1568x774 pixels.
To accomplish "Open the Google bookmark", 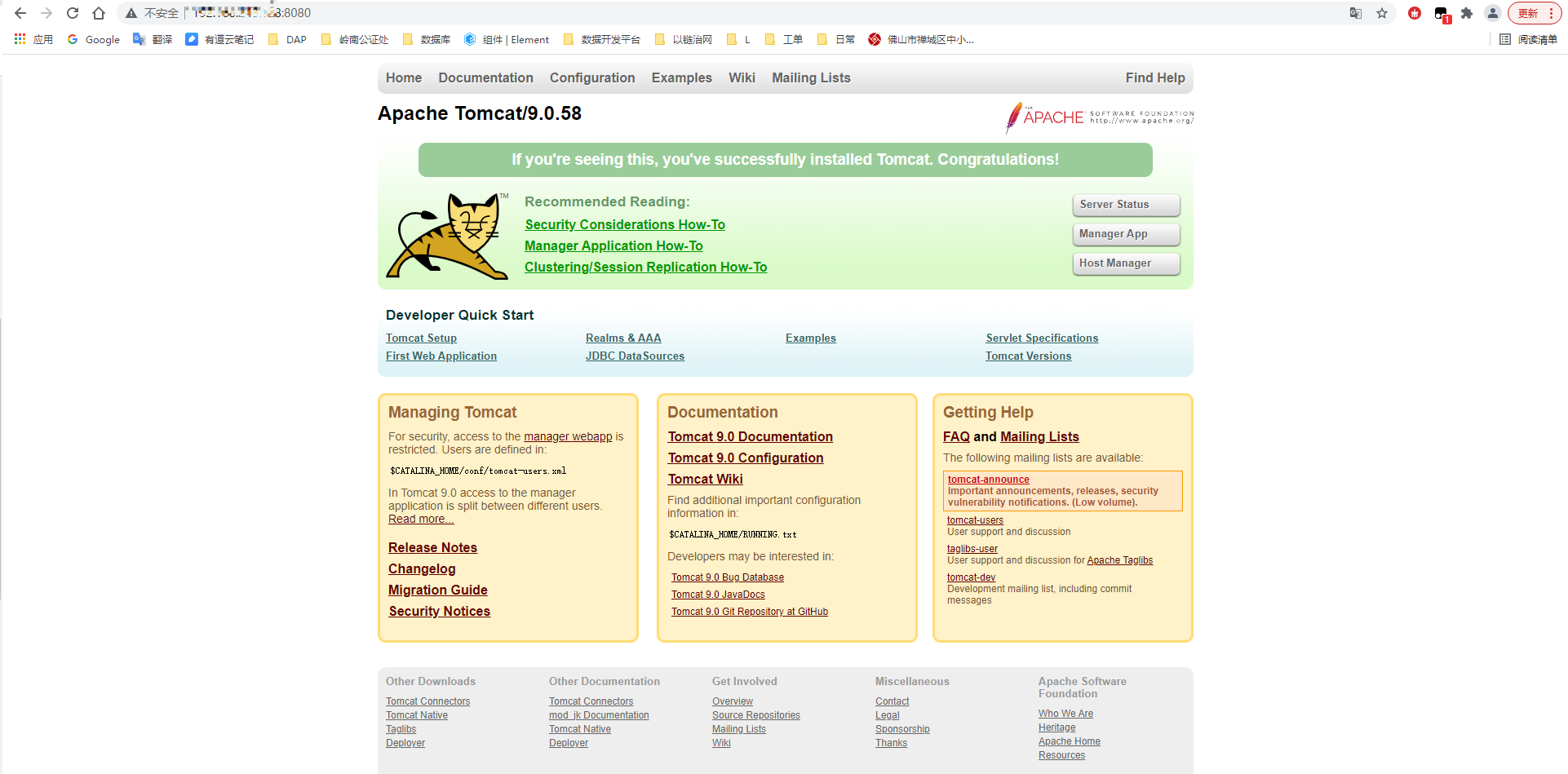I will [94, 39].
